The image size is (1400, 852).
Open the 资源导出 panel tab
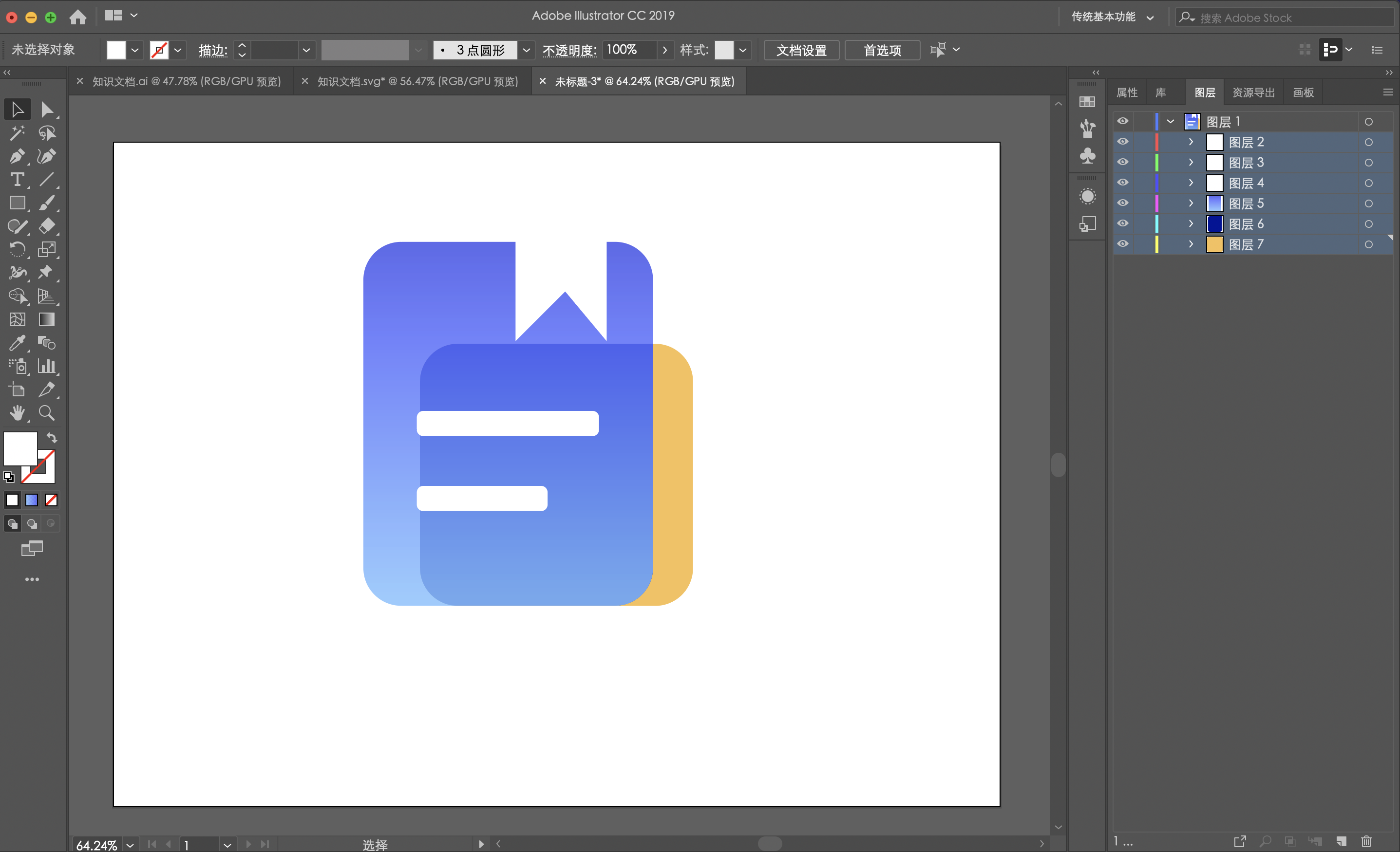point(1253,93)
